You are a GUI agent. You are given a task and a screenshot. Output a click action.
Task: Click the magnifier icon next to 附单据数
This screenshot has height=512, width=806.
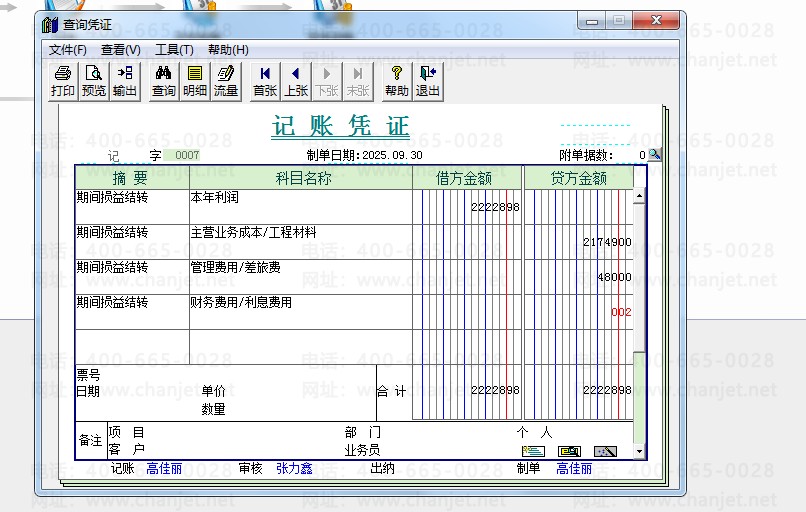pyautogui.click(x=655, y=154)
